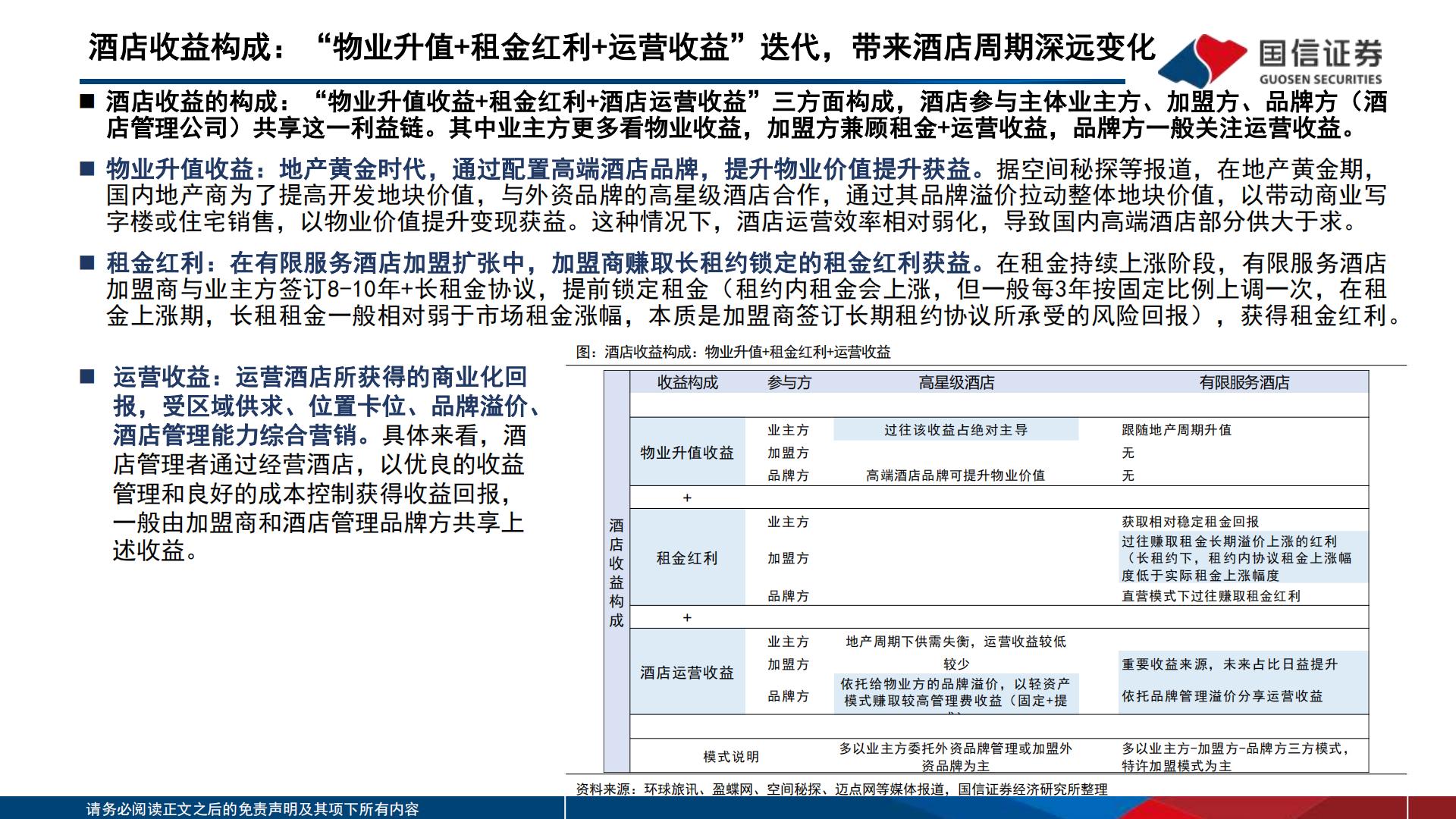Click the table header 高星级酒店

[956, 383]
